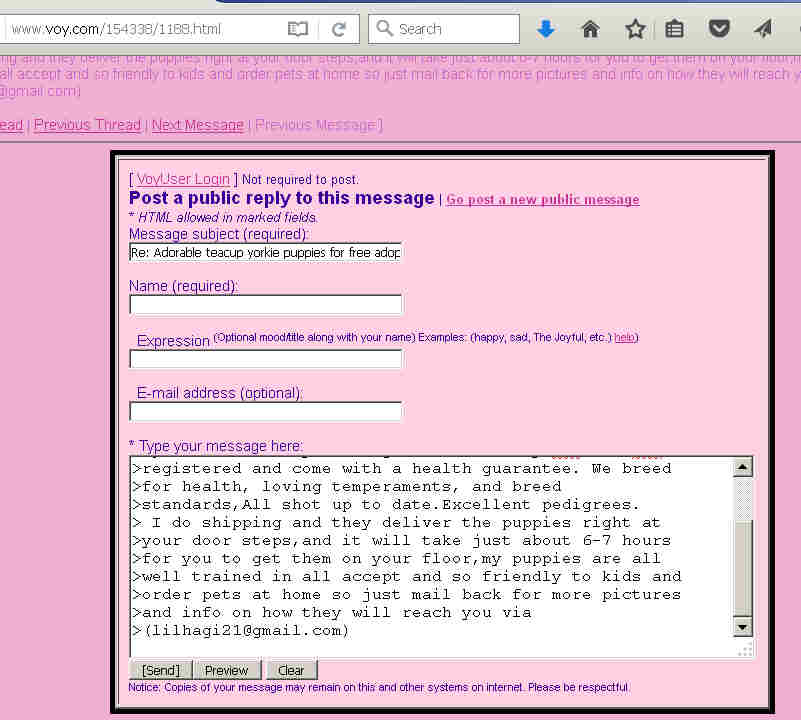This screenshot has width=801, height=720.
Task: Toggle reader view in address bar
Action: tap(298, 29)
